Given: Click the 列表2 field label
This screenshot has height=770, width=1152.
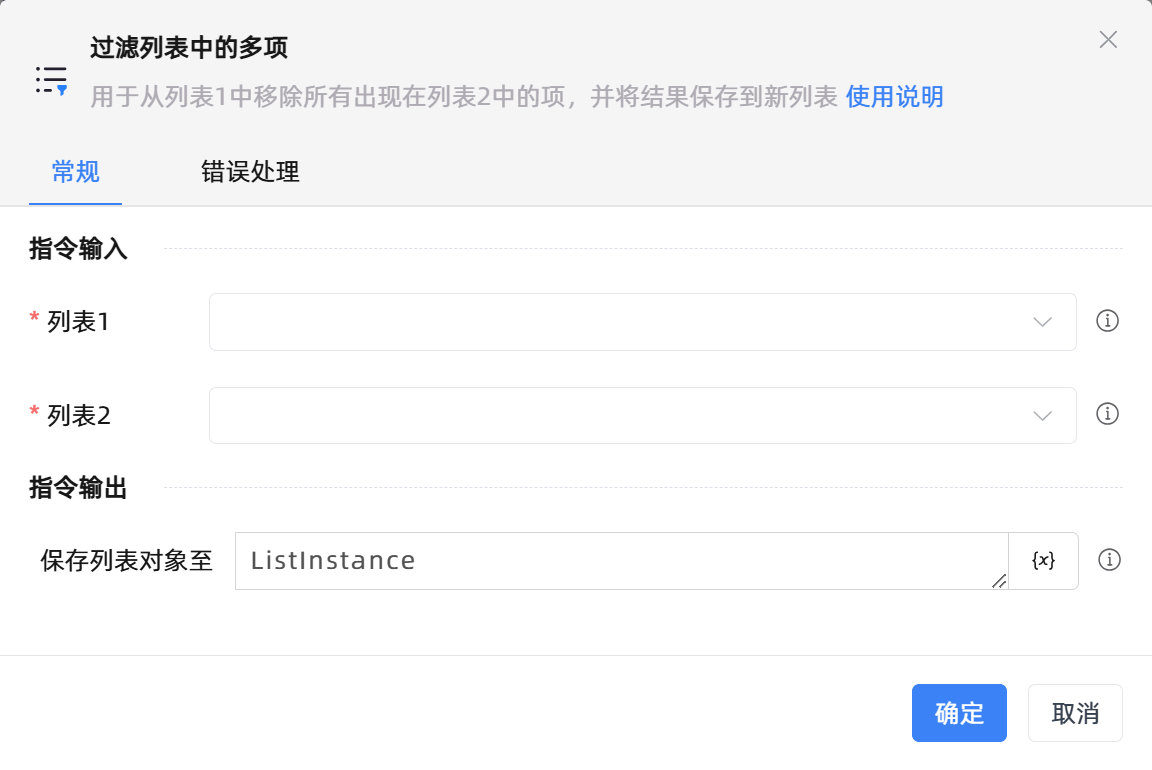Looking at the screenshot, I should pyautogui.click(x=78, y=415).
